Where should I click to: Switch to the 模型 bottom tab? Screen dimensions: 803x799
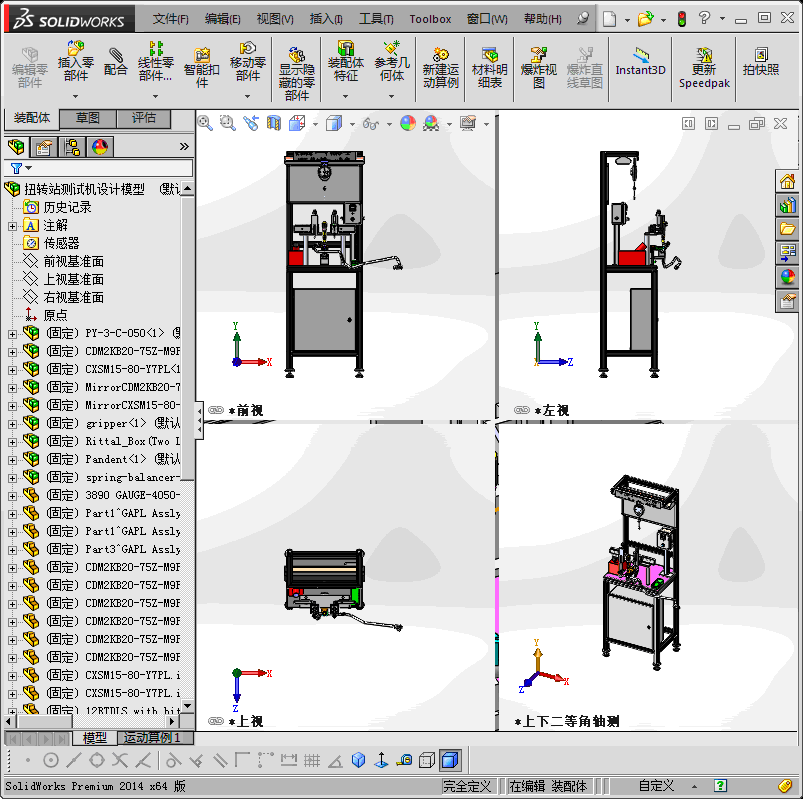click(x=95, y=738)
